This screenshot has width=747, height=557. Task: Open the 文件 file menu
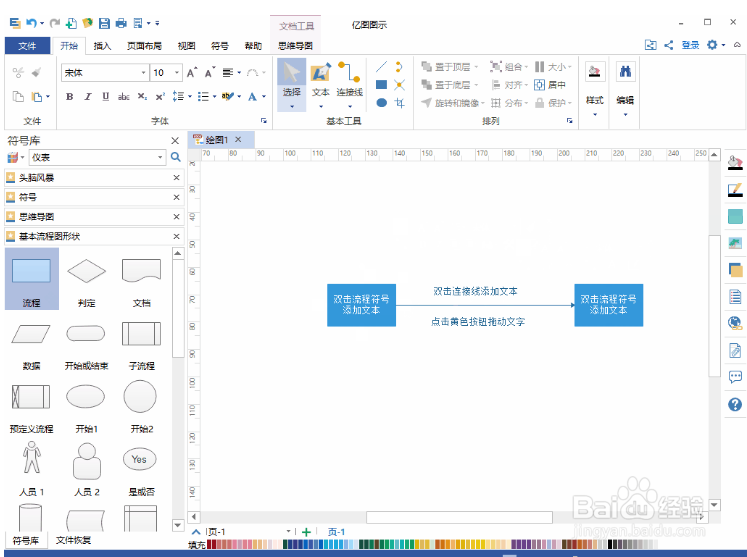point(27,46)
